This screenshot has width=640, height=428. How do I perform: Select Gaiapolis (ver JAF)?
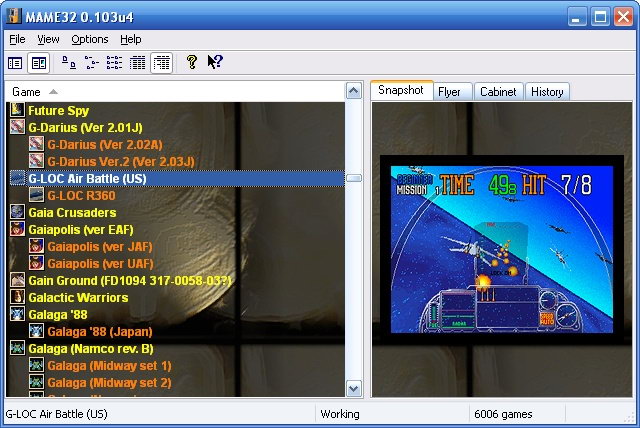[100, 247]
